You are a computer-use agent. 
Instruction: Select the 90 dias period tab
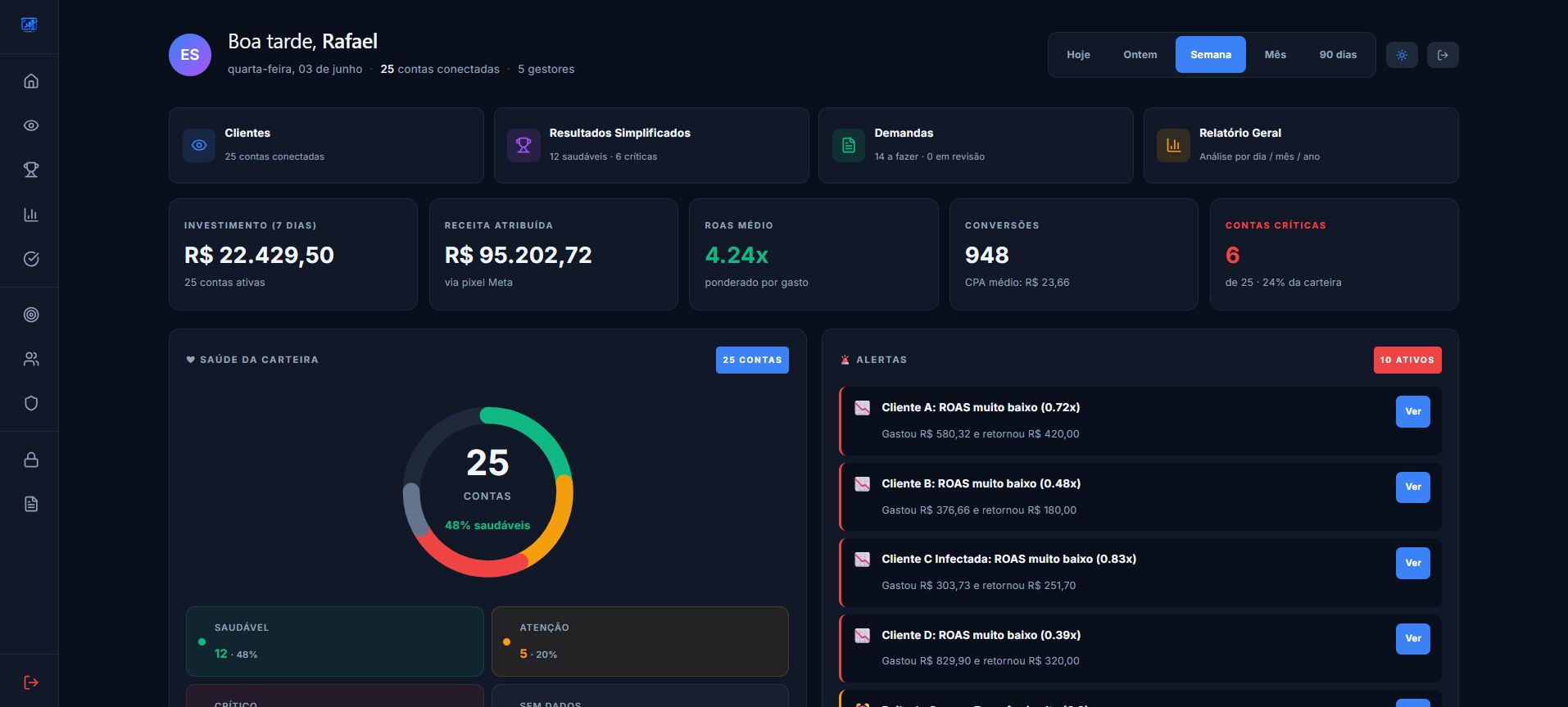pyautogui.click(x=1338, y=55)
